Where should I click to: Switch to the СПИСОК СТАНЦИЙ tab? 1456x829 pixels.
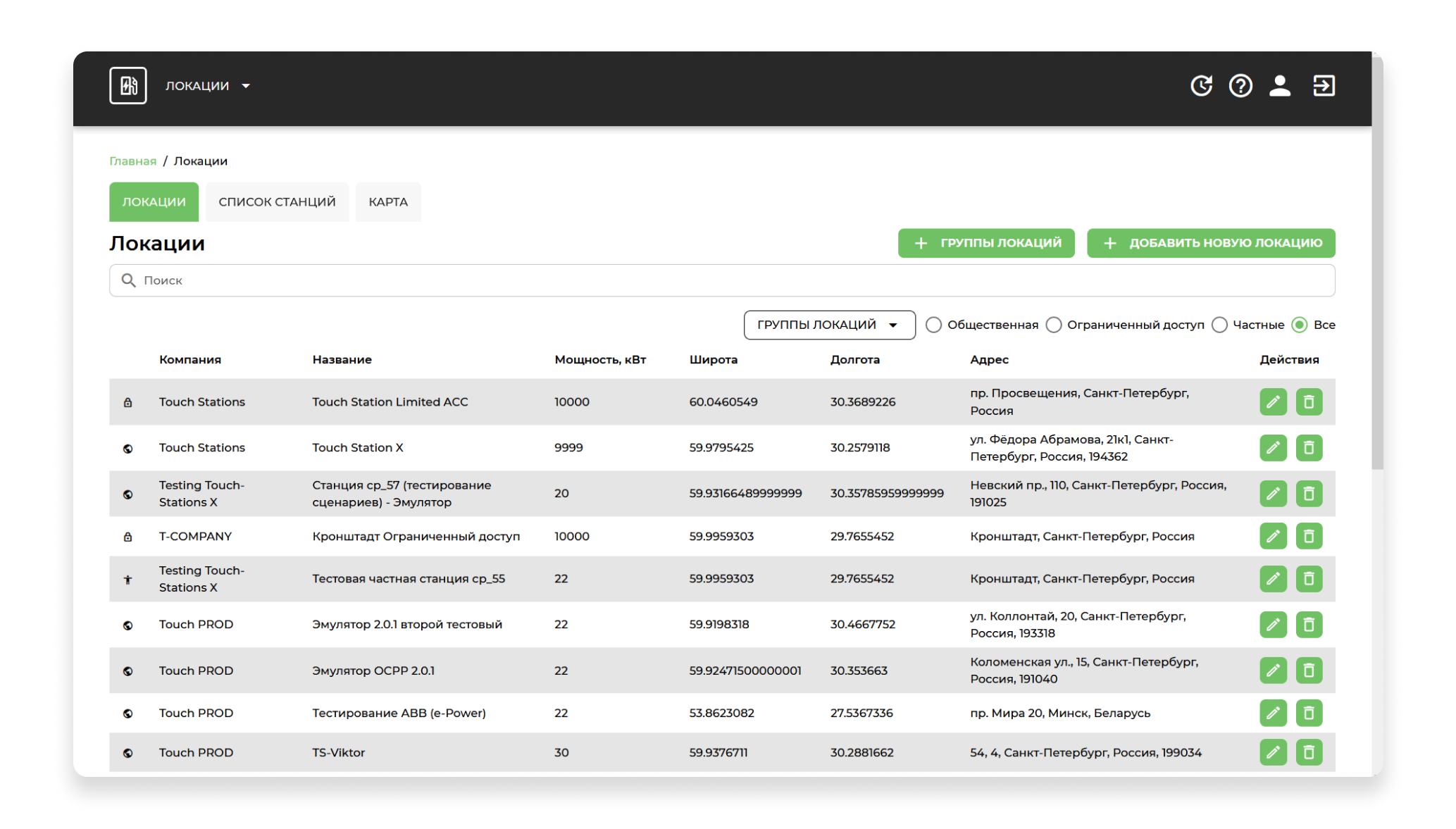click(x=277, y=202)
